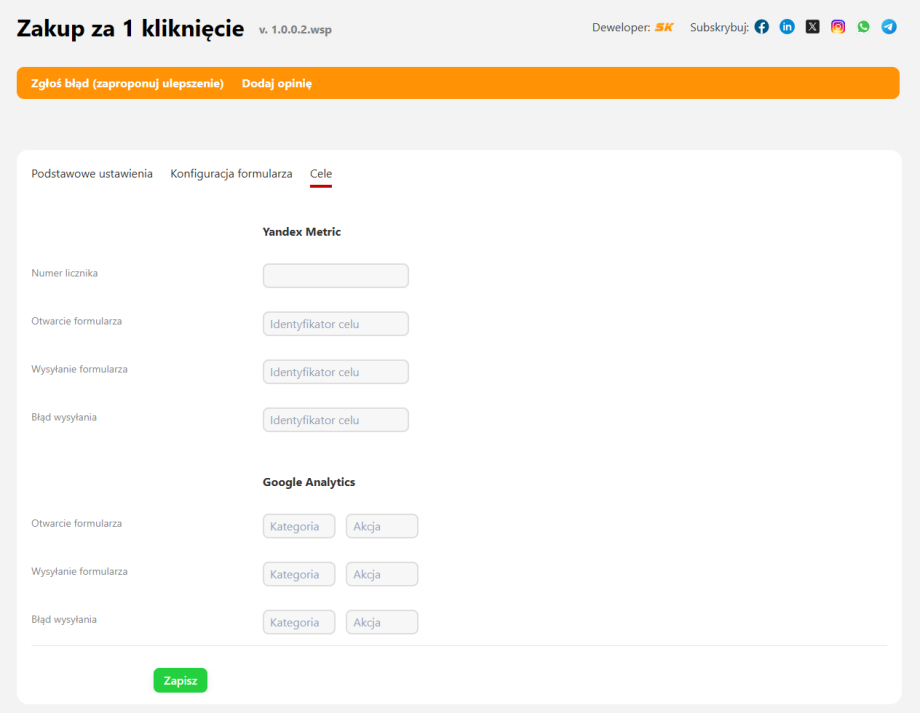Click the Akcja field for Błąd wysyłania
Viewport: 920px width, 713px height.
382,621
